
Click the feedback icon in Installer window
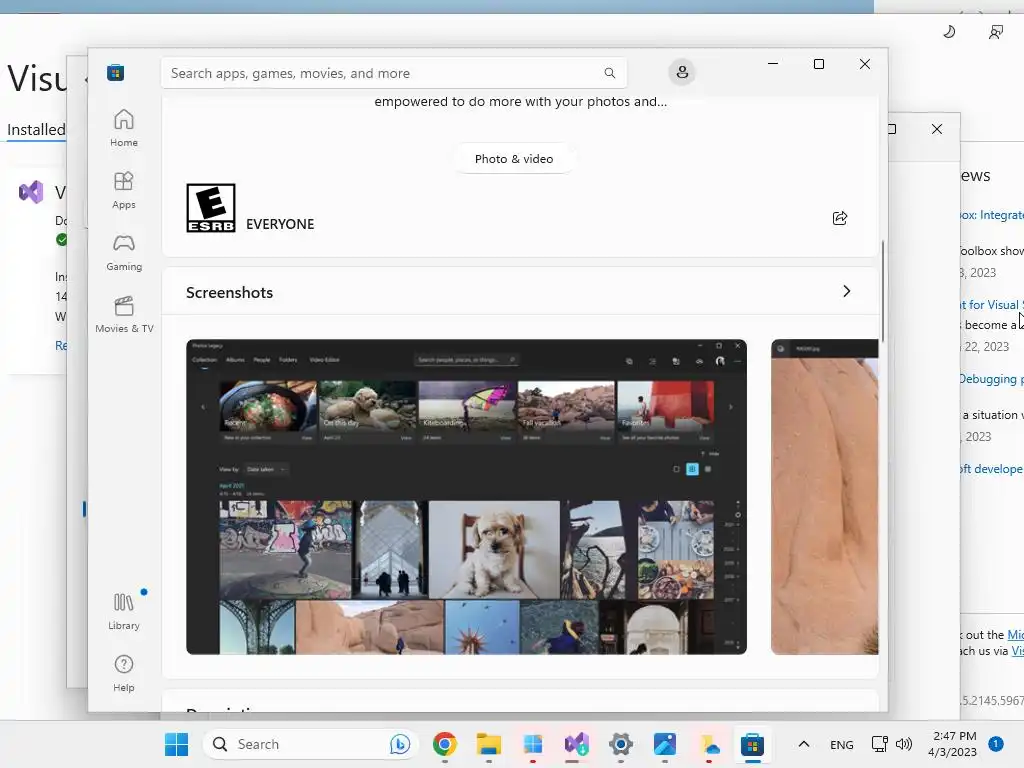pos(995,31)
